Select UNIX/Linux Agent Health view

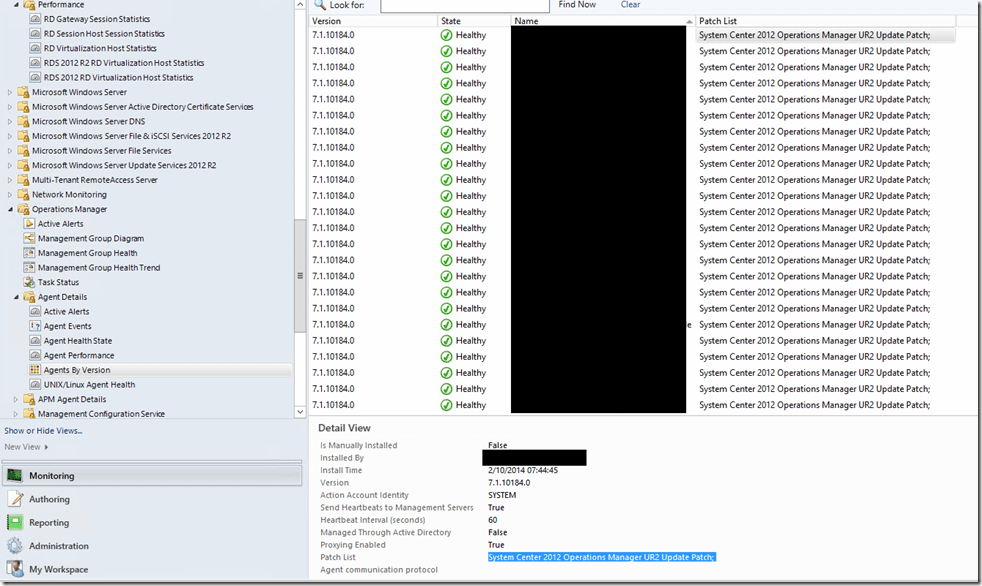[89, 384]
